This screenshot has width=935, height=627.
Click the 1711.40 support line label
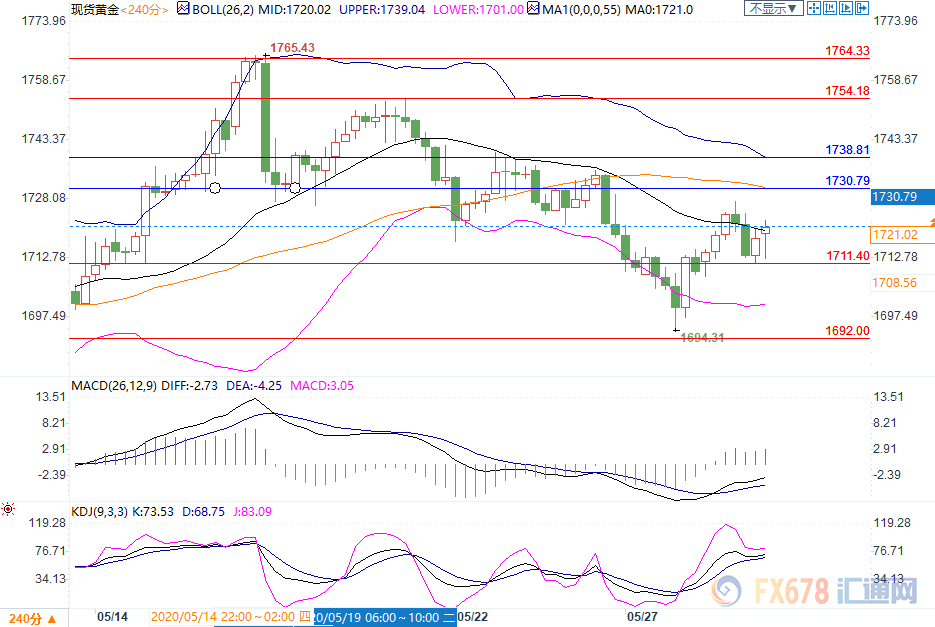pyautogui.click(x=844, y=256)
